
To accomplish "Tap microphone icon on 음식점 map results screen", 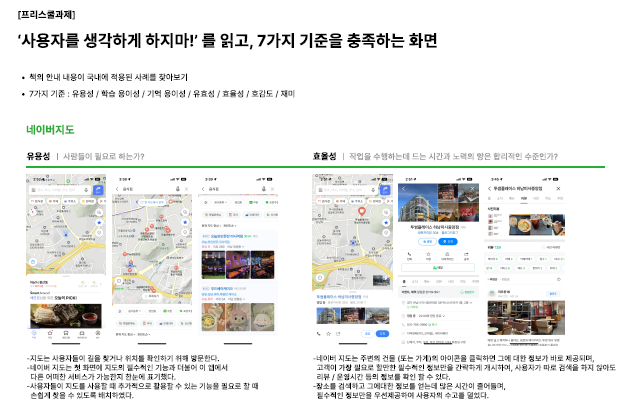I will pyautogui.click(x=178, y=189).
